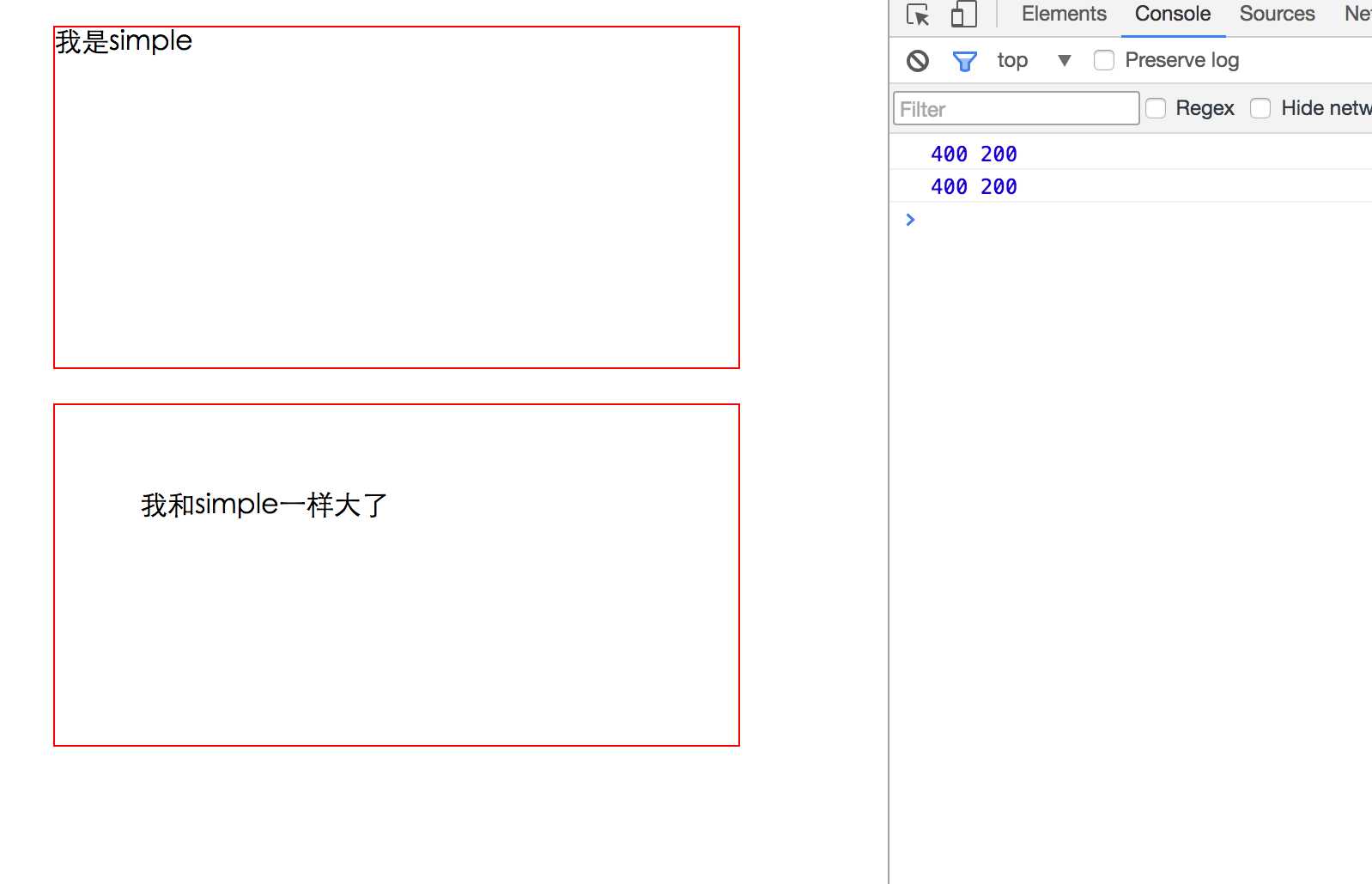This screenshot has width=1372, height=884.
Task: Click the text 我和simple一样大了
Action: pos(264,505)
